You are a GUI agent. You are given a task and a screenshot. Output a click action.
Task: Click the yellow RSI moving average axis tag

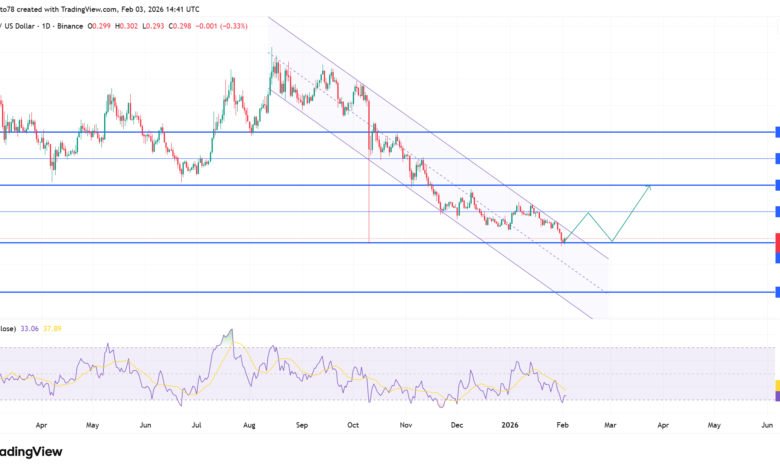776,385
